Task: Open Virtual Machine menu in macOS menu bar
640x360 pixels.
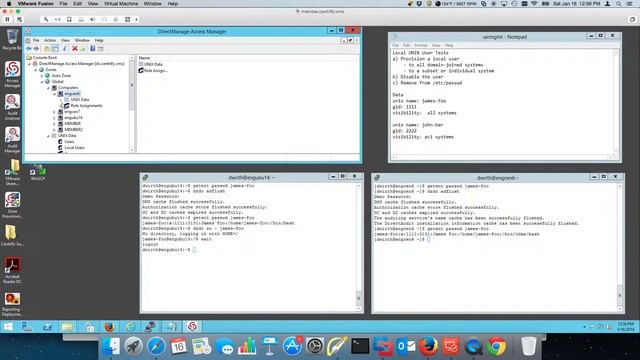Action: pos(121,4)
